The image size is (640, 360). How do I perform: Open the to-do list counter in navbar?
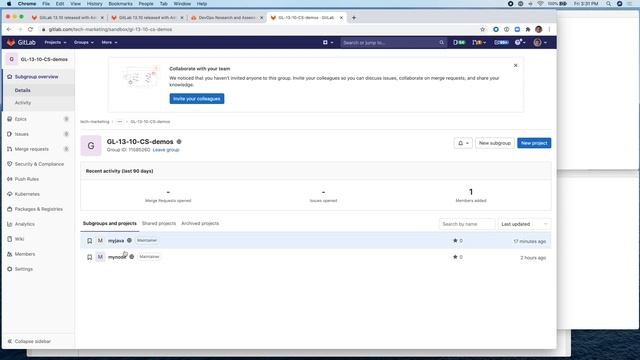point(501,42)
